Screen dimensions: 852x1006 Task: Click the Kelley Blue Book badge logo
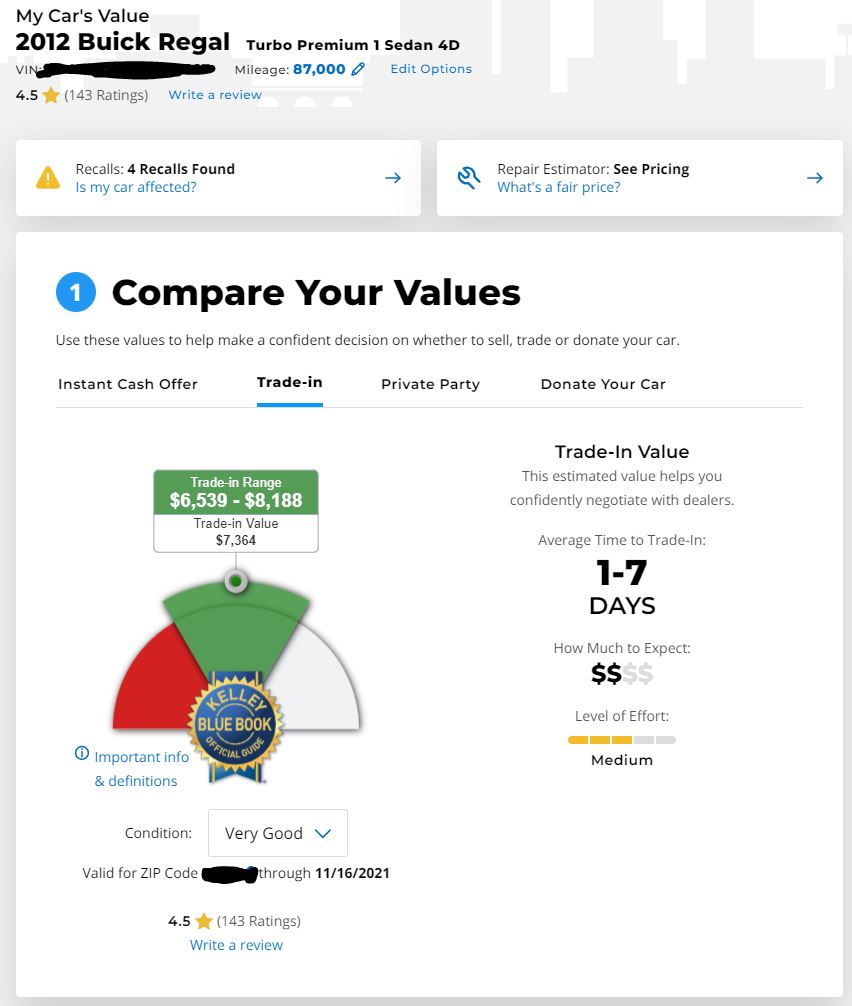236,722
